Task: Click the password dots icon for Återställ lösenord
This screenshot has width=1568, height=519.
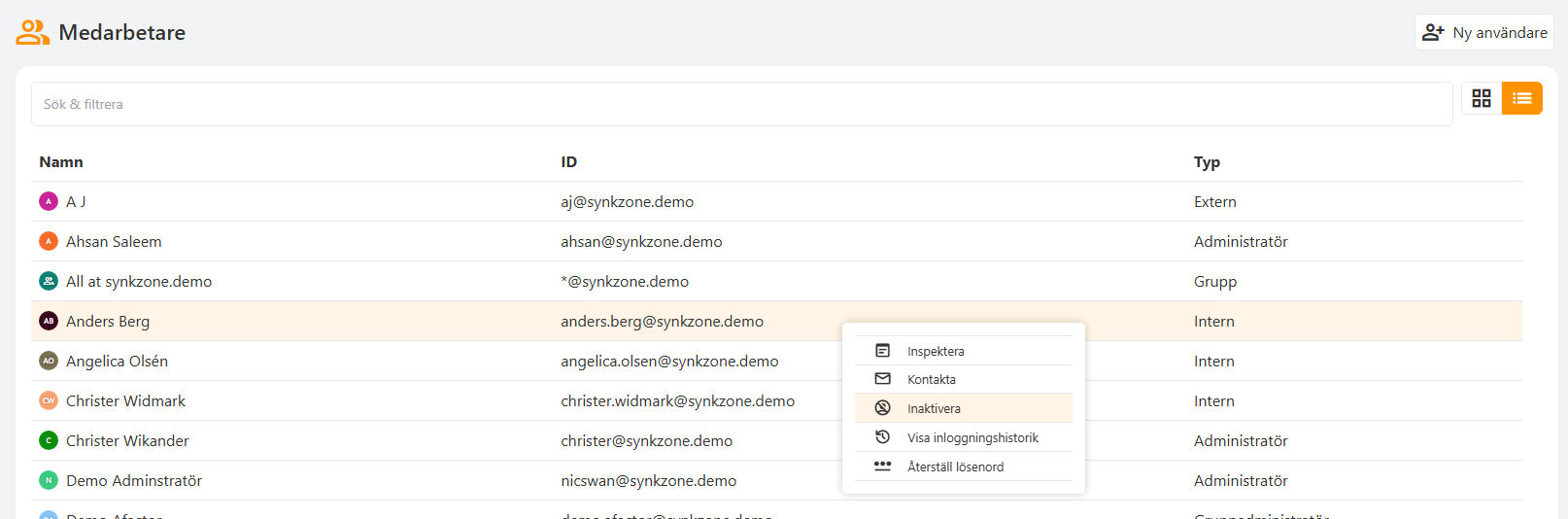Action: [883, 467]
